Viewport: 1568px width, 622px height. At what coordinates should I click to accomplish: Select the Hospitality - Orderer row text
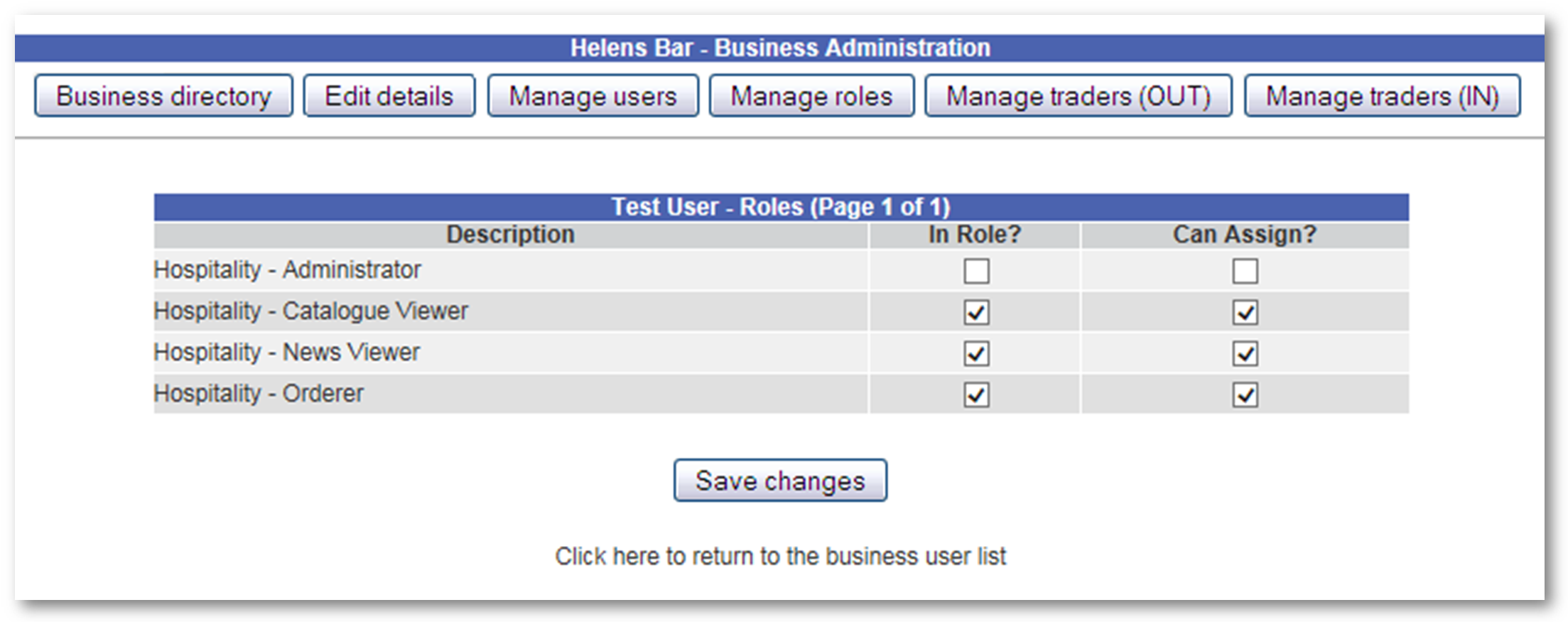(259, 393)
